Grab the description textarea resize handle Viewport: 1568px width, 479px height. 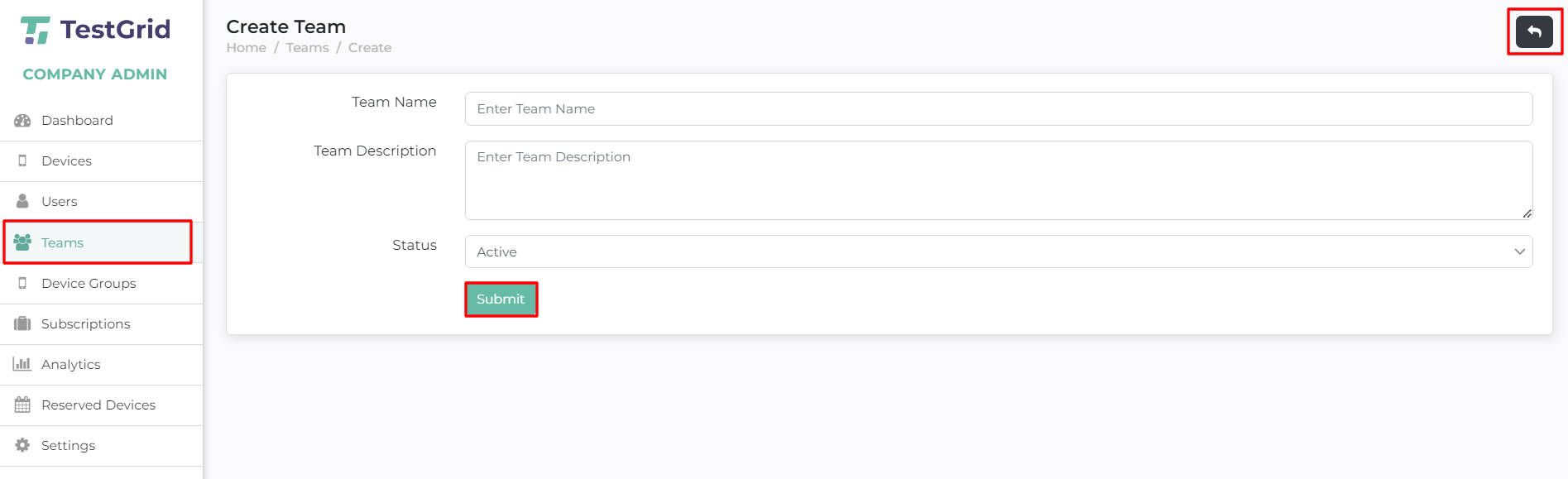pos(1527,213)
